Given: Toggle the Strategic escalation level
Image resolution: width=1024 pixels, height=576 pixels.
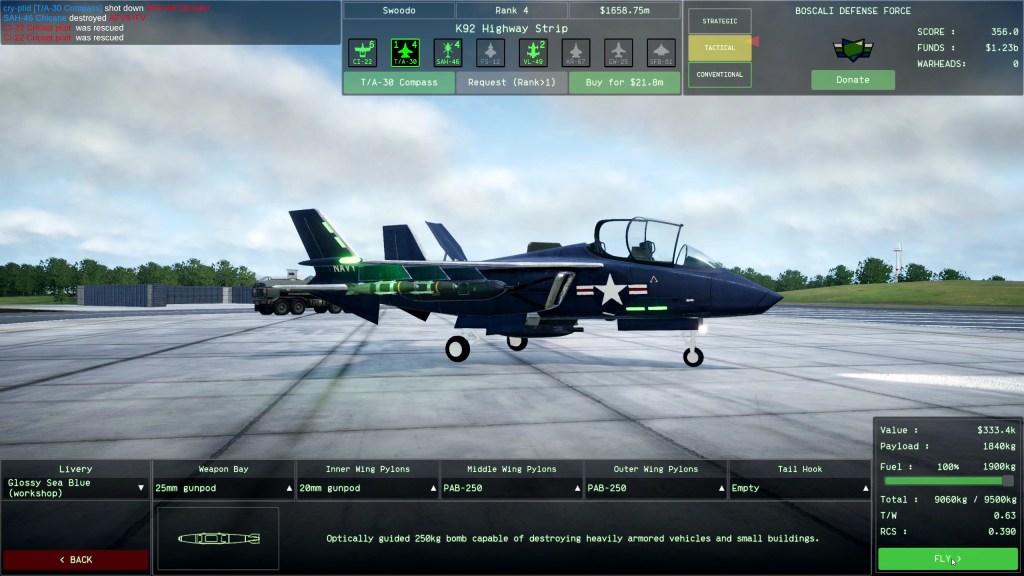Looking at the screenshot, I should click(x=720, y=21).
